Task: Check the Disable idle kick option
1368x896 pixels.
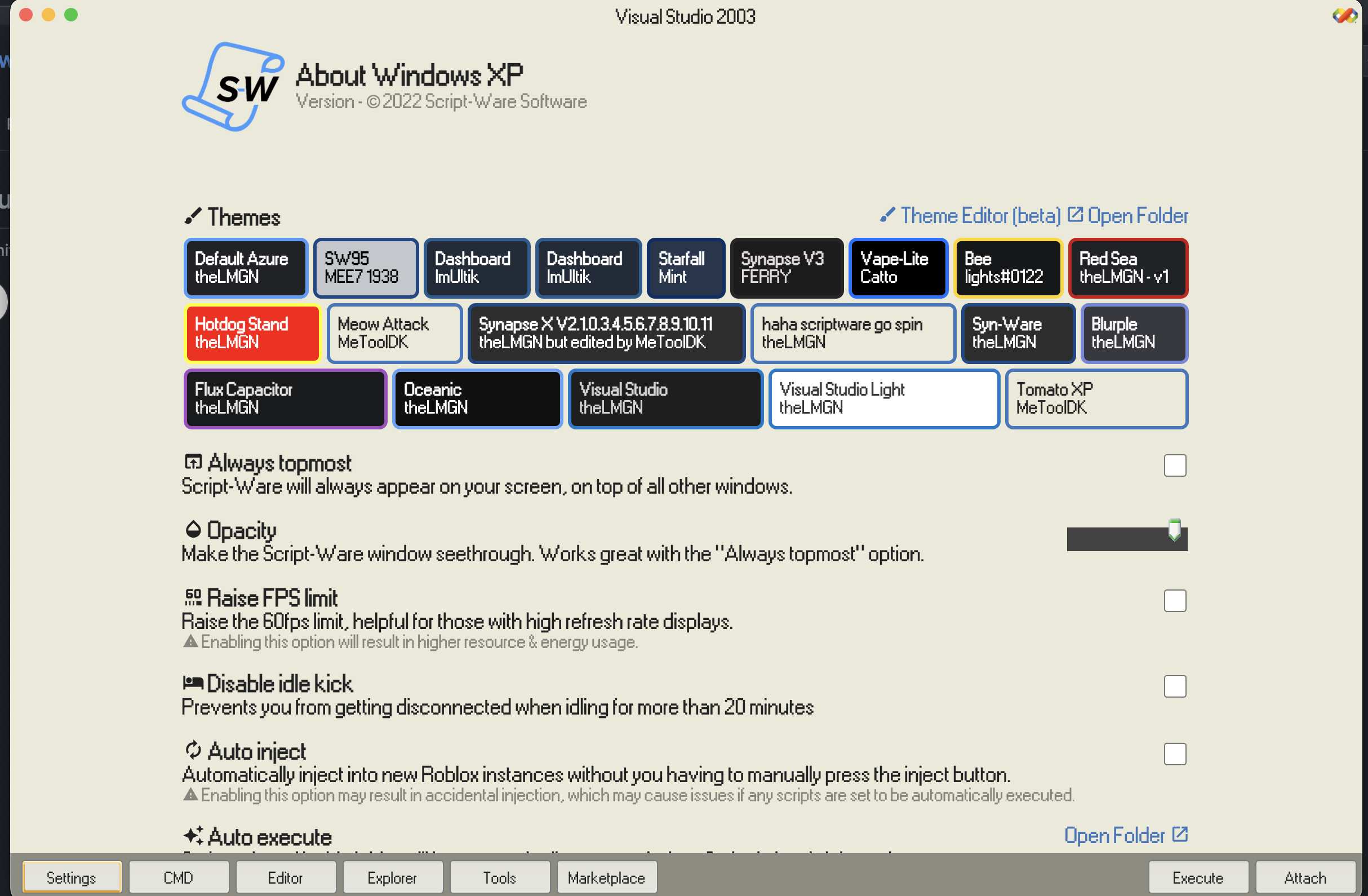Action: tap(1174, 686)
